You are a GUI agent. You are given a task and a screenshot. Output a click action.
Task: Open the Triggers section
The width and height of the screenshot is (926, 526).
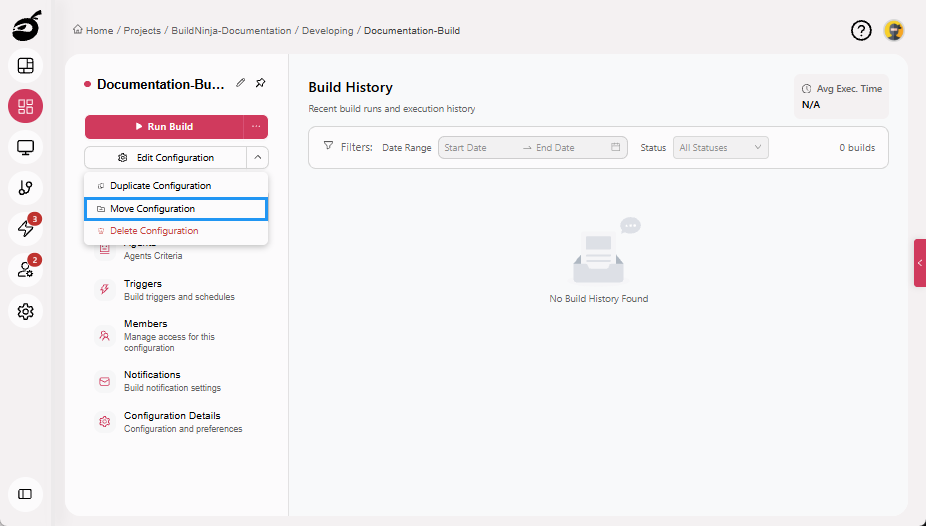click(x=176, y=290)
